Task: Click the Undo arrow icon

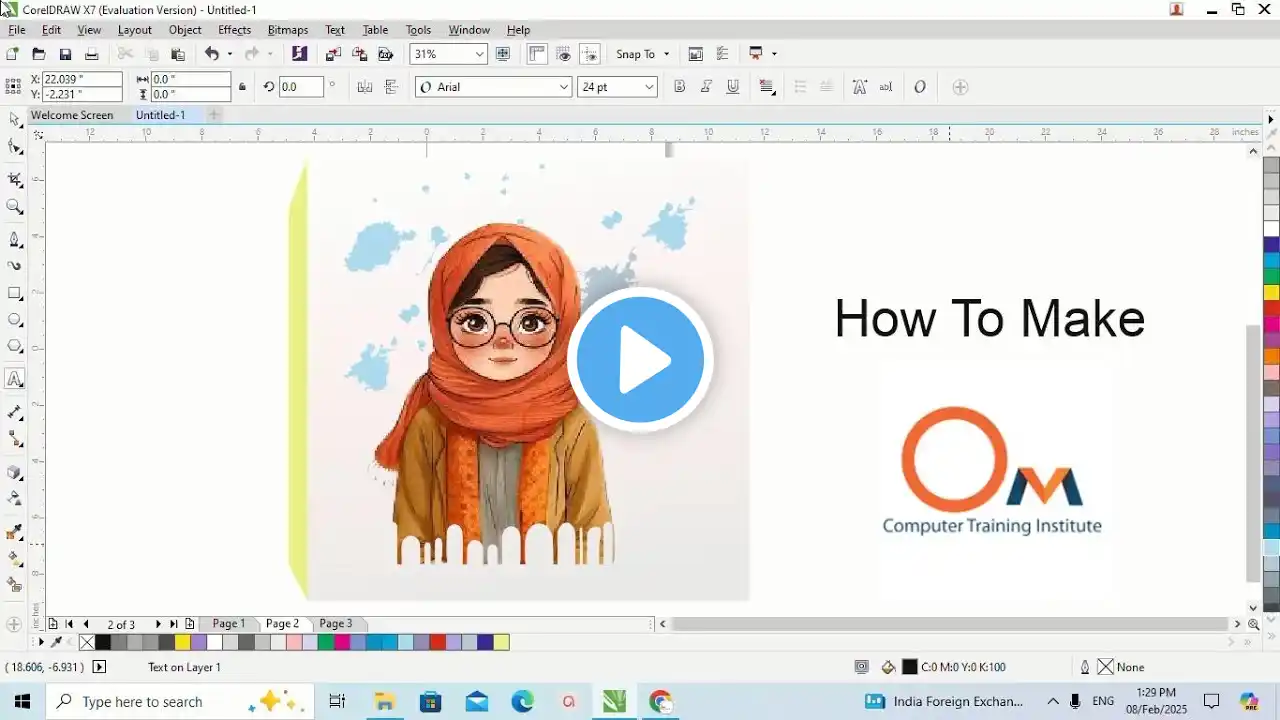Action: coord(211,54)
